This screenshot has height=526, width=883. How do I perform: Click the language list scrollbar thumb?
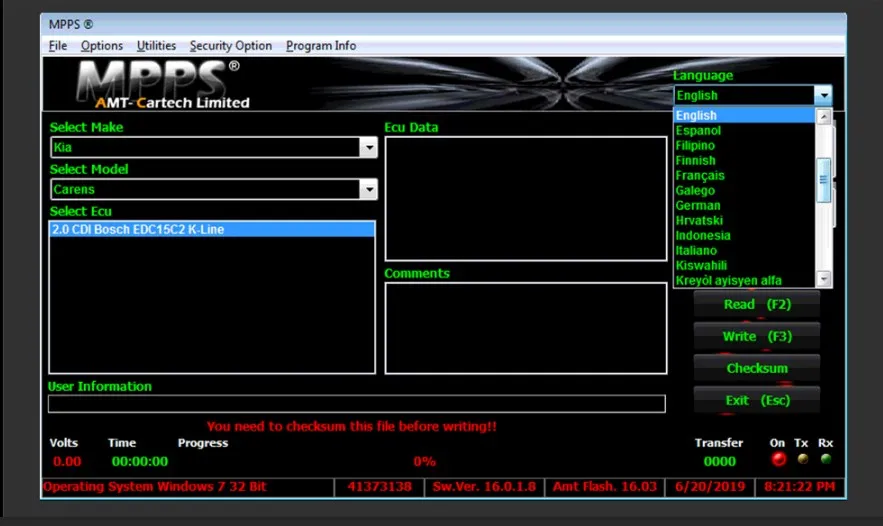pos(823,180)
